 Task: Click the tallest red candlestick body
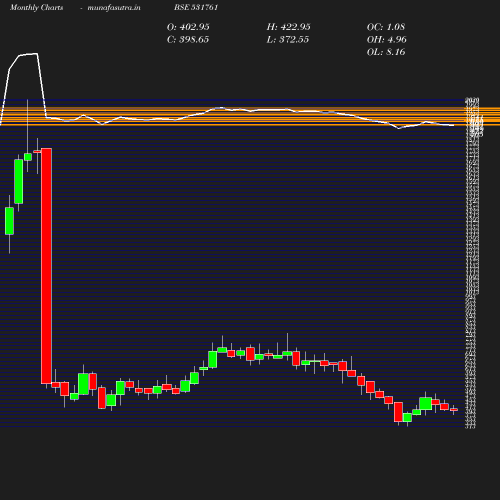point(46,266)
